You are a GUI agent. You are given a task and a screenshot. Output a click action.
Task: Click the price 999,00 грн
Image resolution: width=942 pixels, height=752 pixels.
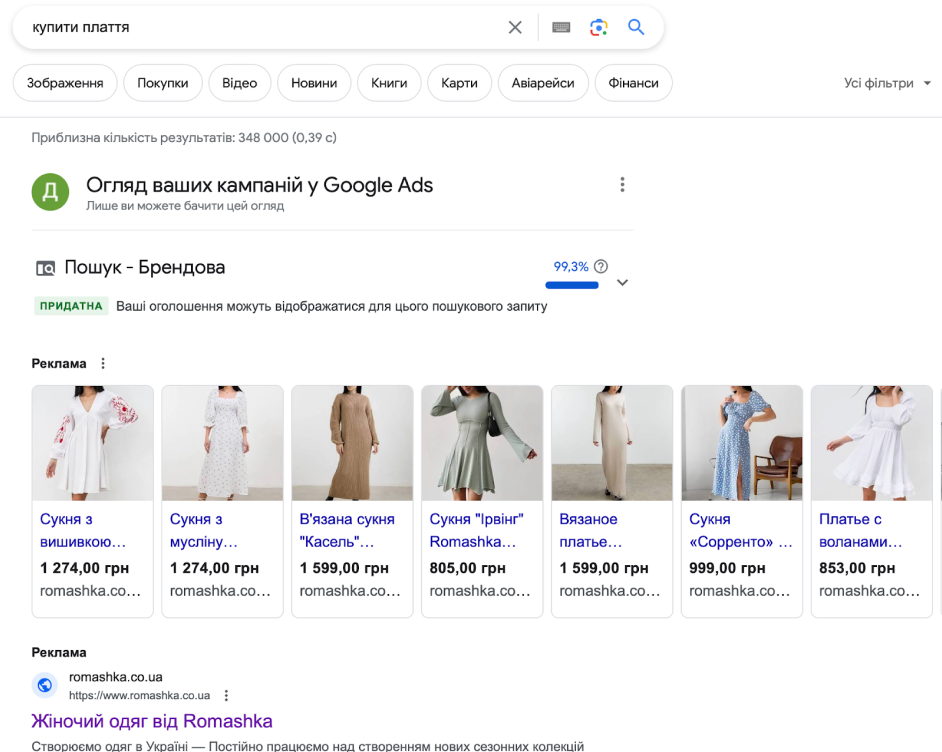coord(727,568)
